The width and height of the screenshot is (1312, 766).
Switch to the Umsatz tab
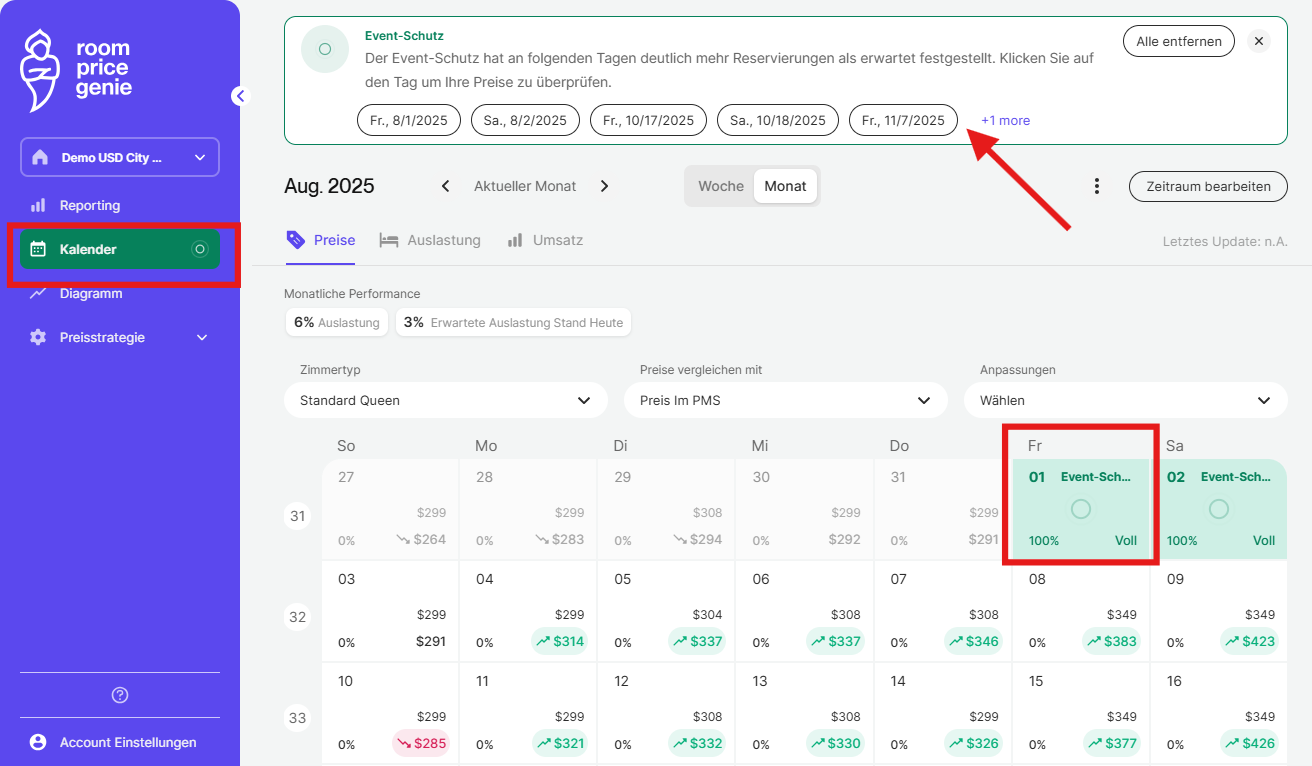545,240
